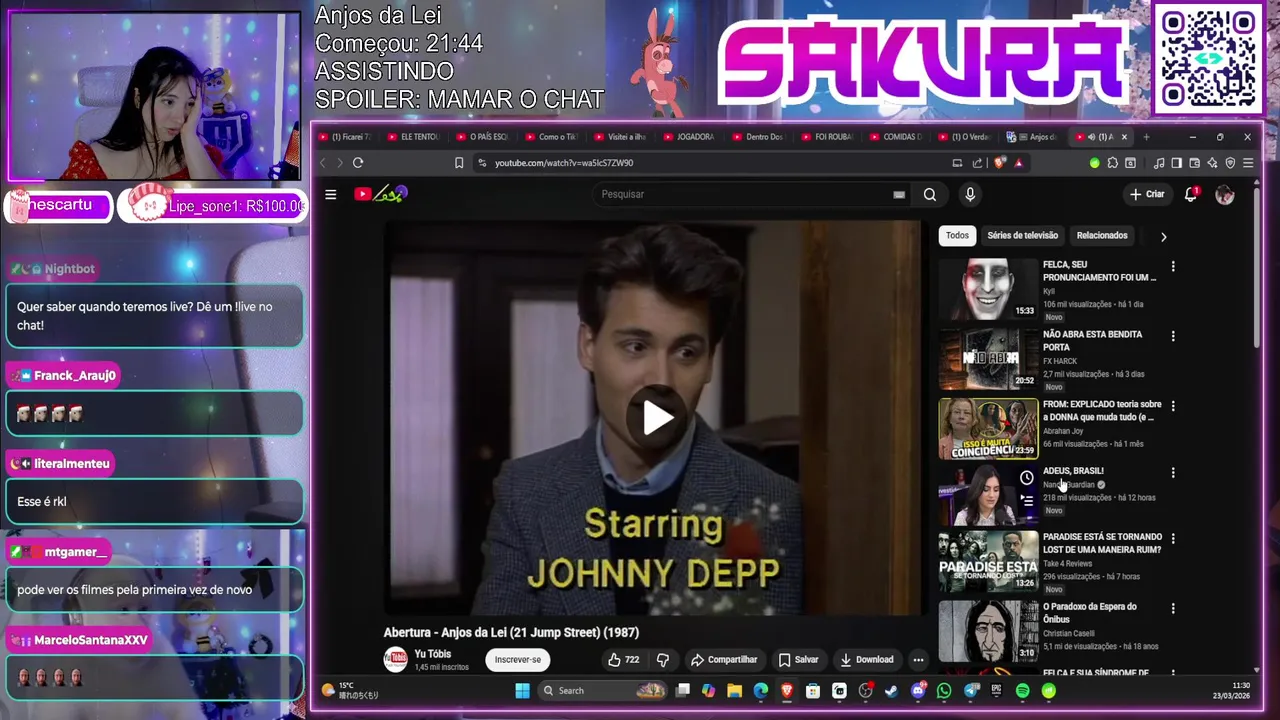Like the video with 722 likes

[623, 660]
